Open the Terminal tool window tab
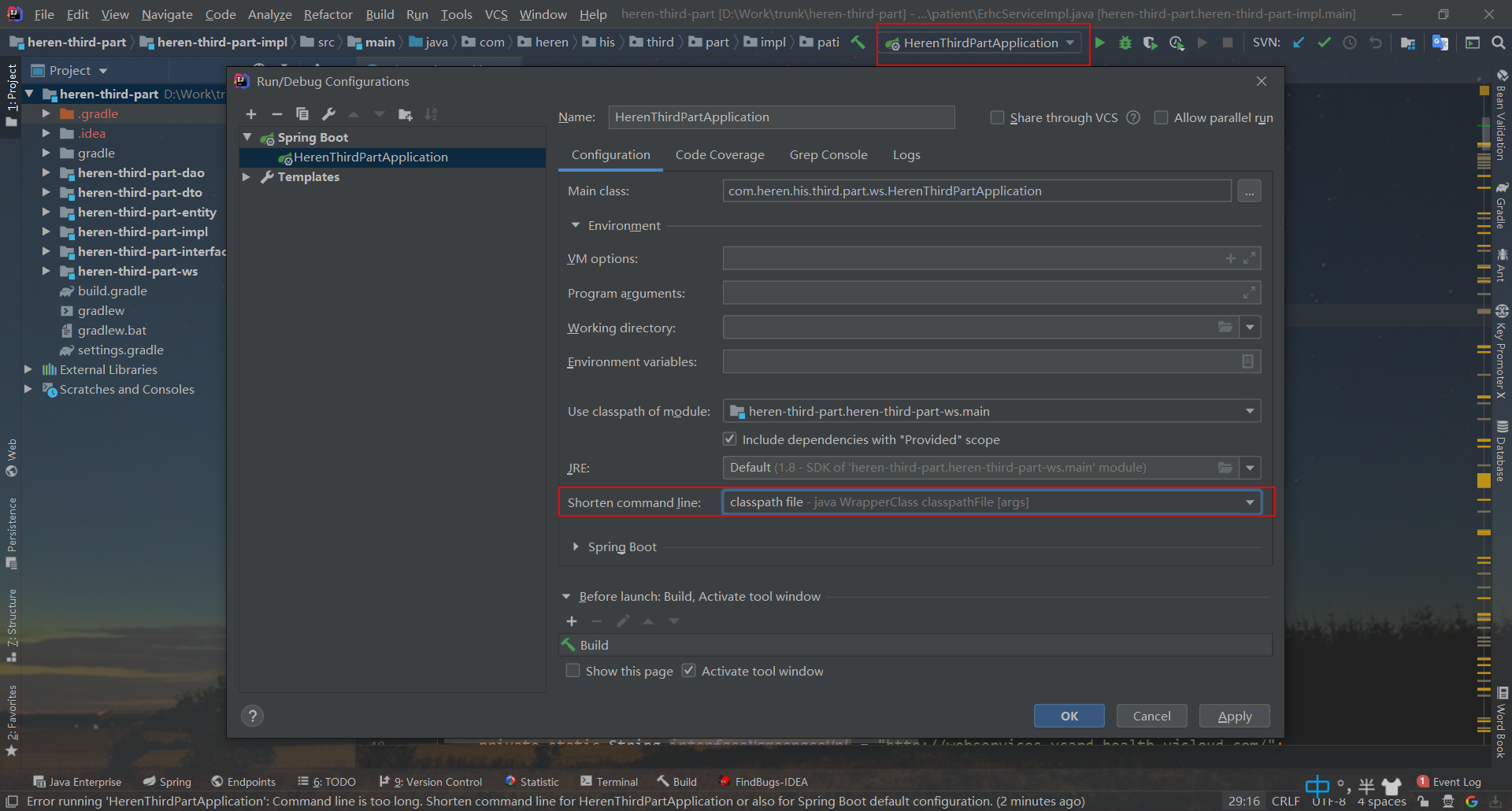Screen dimensions: 1512x811 point(609,781)
